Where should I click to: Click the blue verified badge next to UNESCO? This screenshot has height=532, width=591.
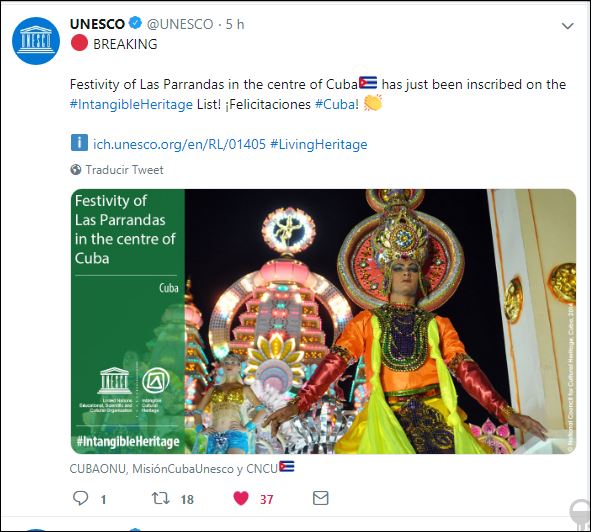(x=135, y=23)
